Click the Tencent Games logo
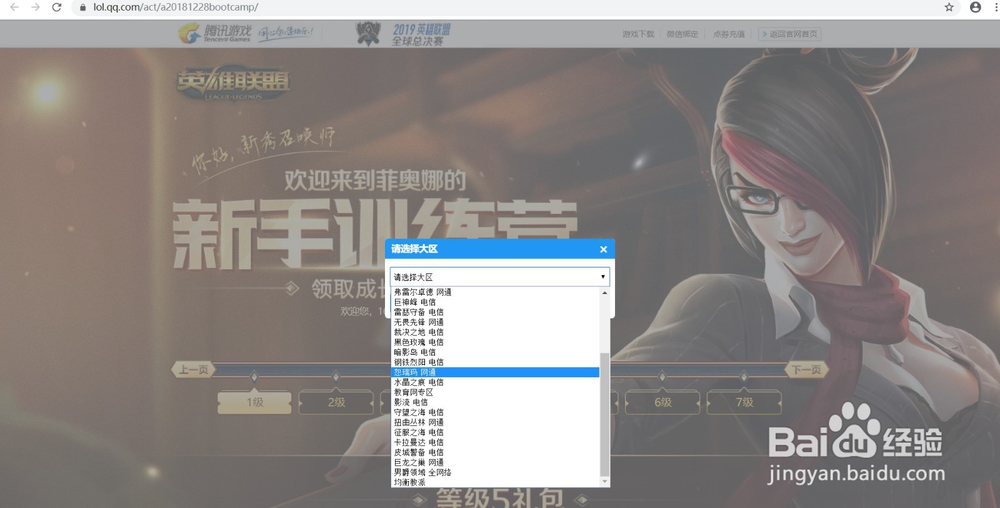This screenshot has width=1000, height=508. click(216, 34)
